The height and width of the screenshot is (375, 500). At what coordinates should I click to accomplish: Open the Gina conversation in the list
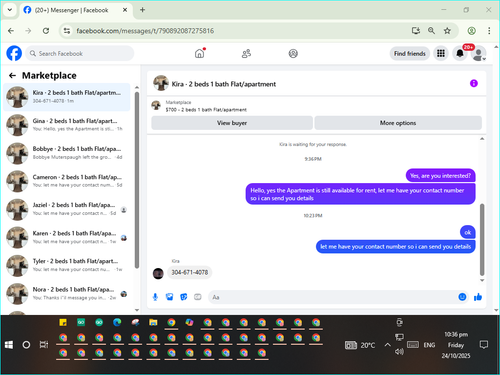(x=67, y=125)
